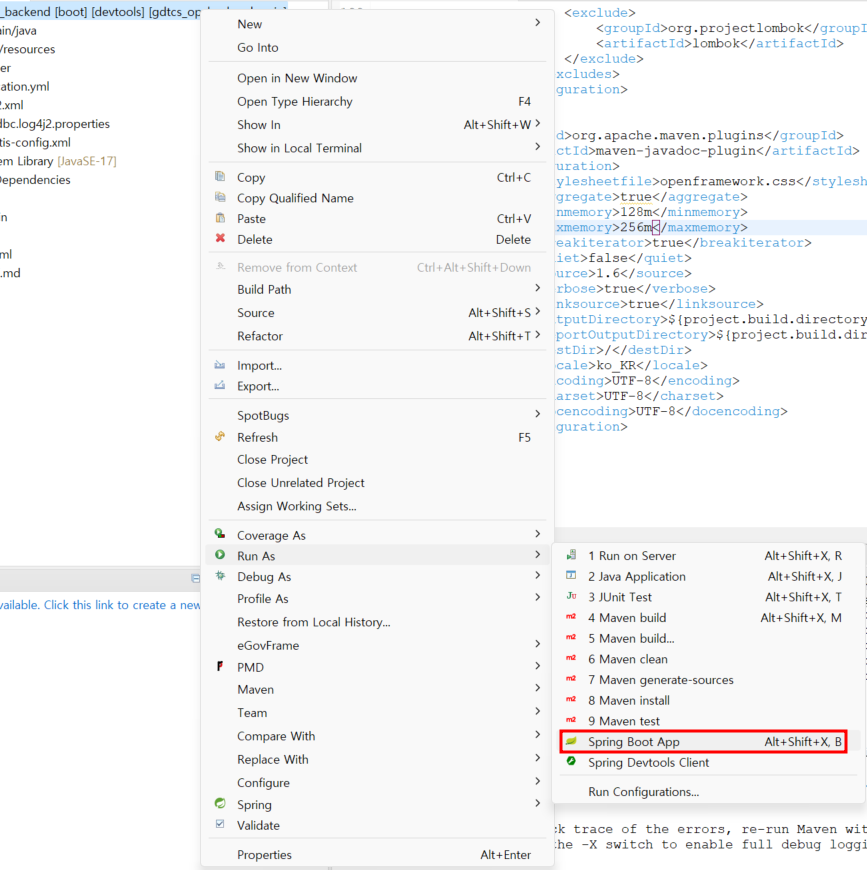Image resolution: width=867 pixels, height=870 pixels.
Task: Click the Spring leaf icon
Action: [220, 803]
